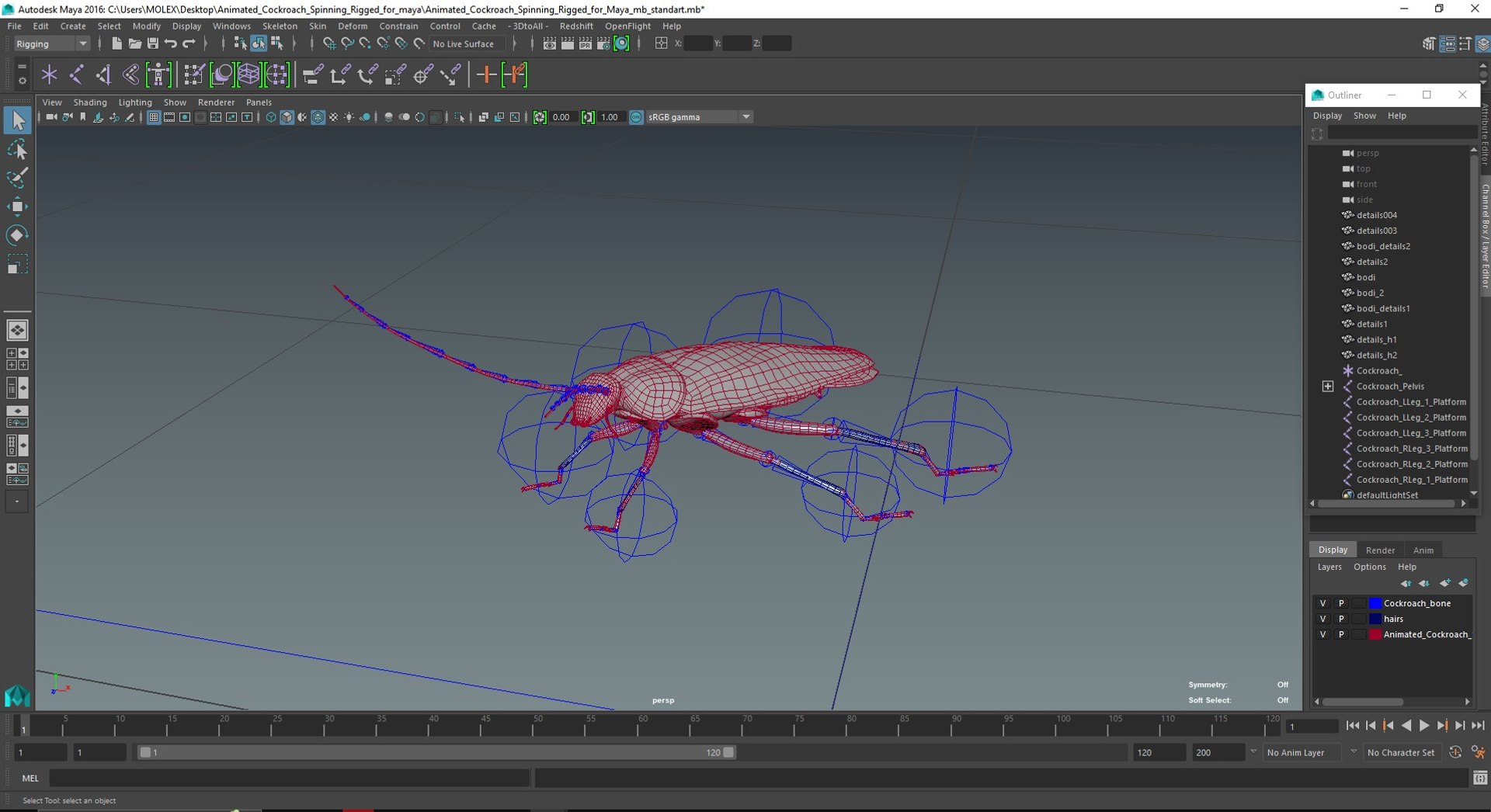
Task: Click dark blue swatch of hairs layer
Action: [x=1375, y=619]
